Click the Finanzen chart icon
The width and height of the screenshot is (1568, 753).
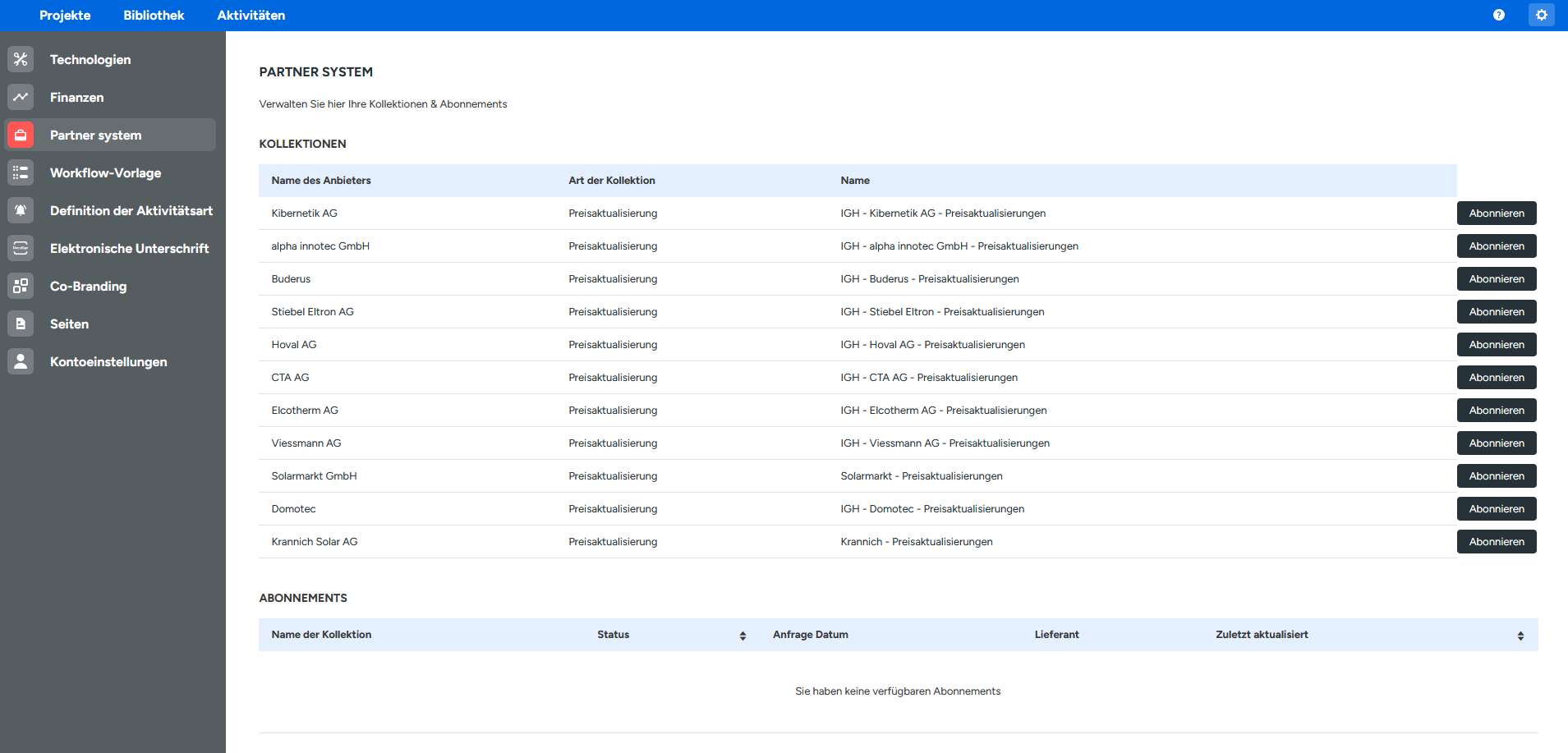point(21,97)
